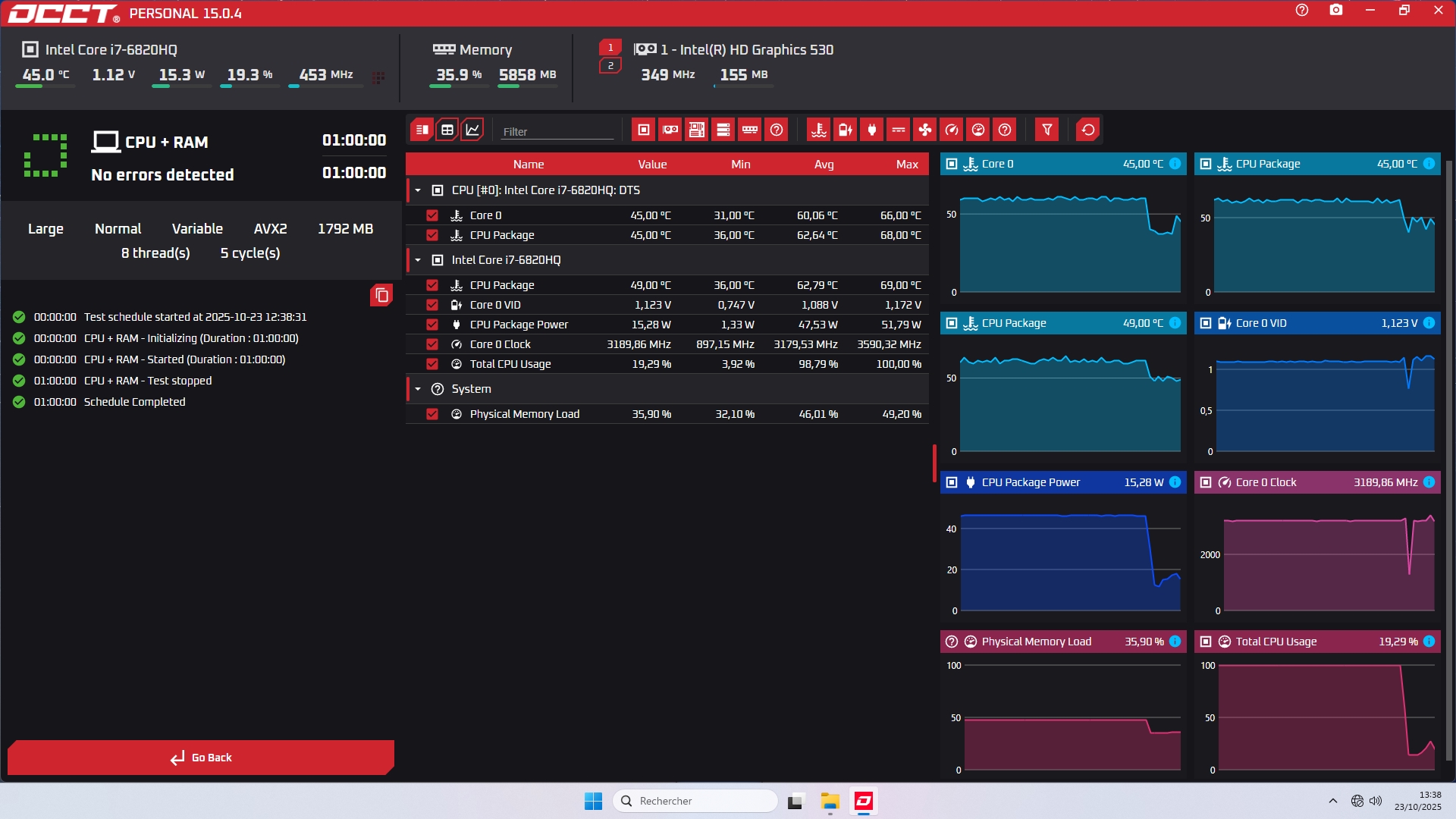This screenshot has height=819, width=1456.
Task: Select GPU tab number 2
Action: 610,66
